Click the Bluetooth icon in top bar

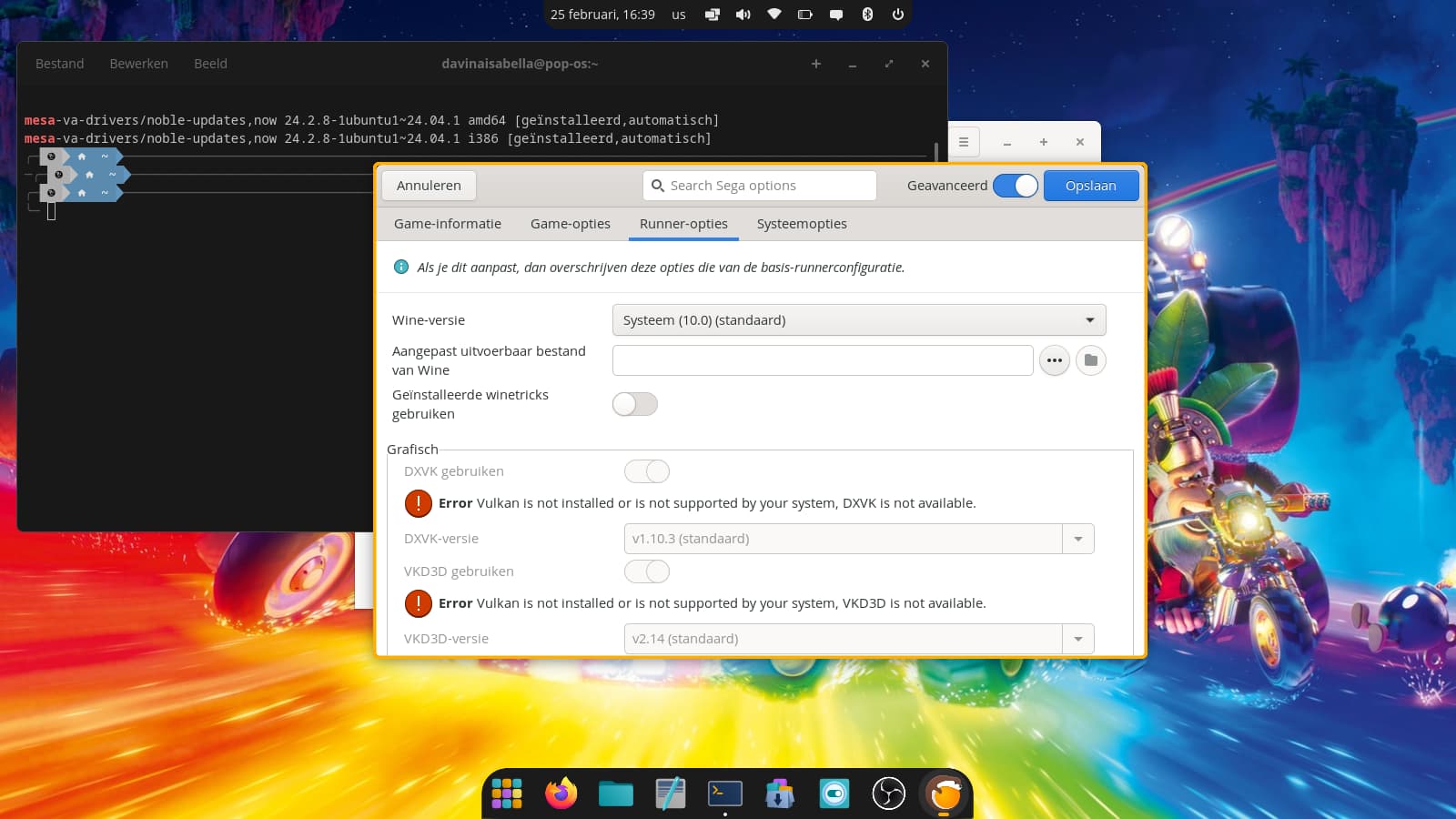click(x=867, y=15)
